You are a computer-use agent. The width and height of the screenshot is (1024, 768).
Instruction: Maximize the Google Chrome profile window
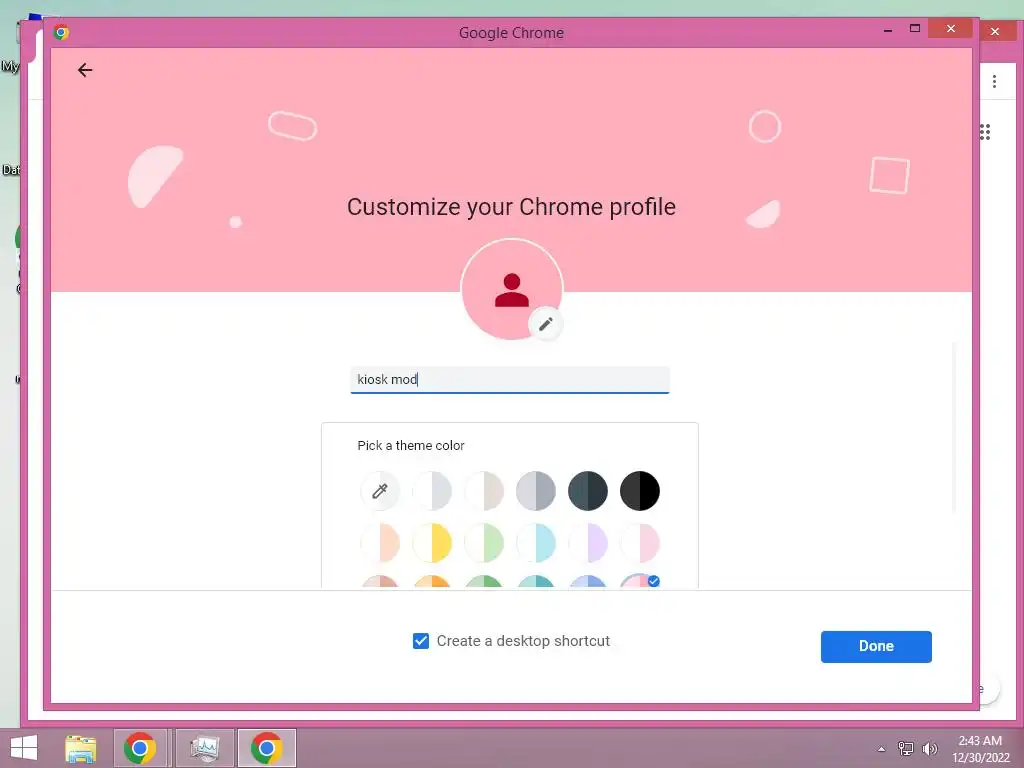(x=914, y=29)
